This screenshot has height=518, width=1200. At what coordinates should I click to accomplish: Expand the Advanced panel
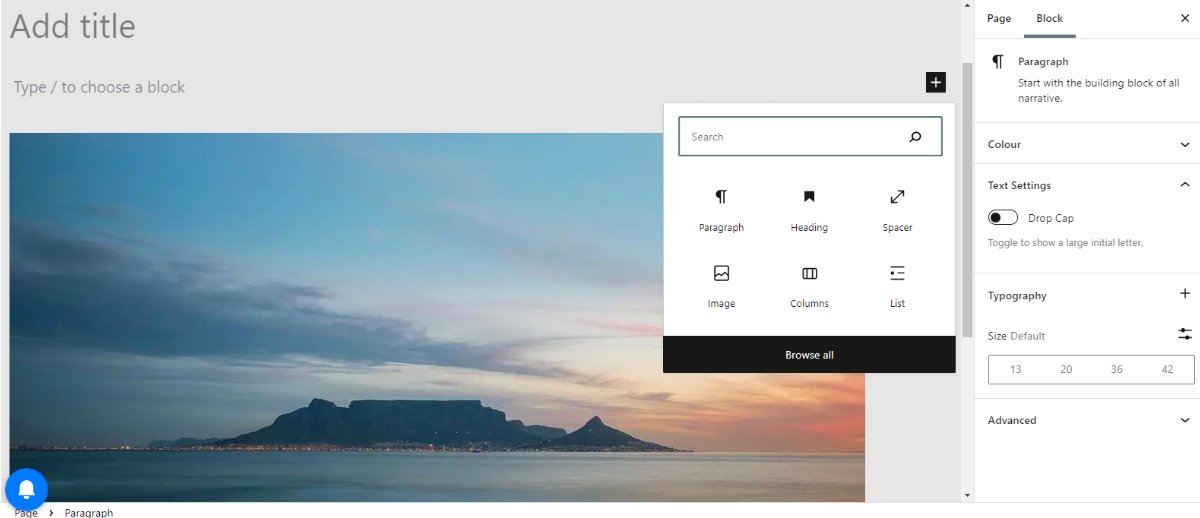tap(1087, 420)
